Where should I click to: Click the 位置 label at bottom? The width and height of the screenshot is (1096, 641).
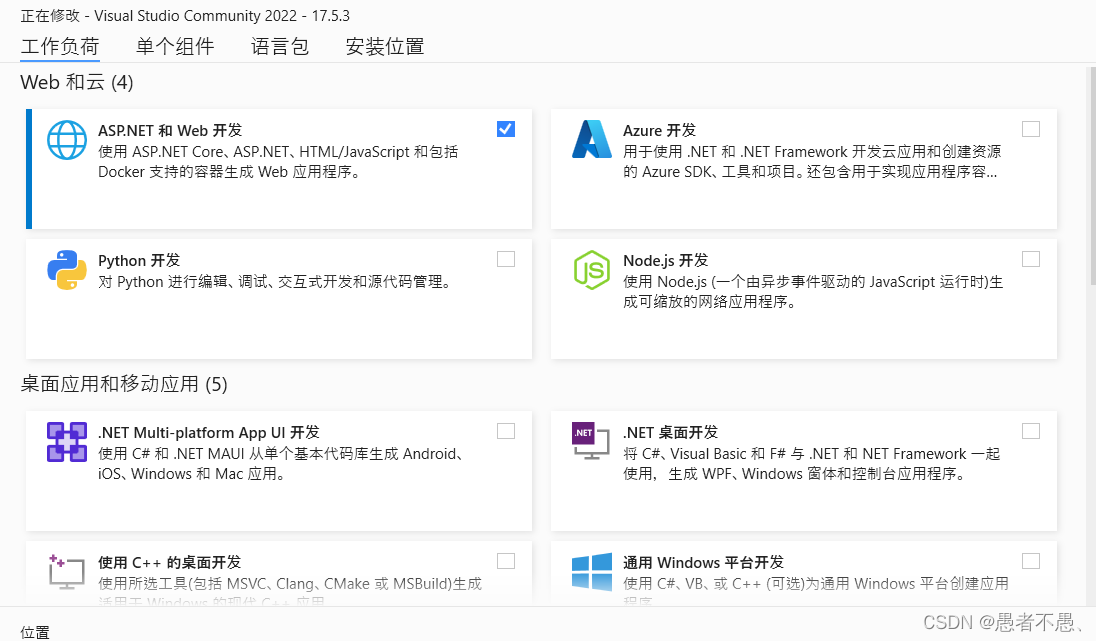35,633
